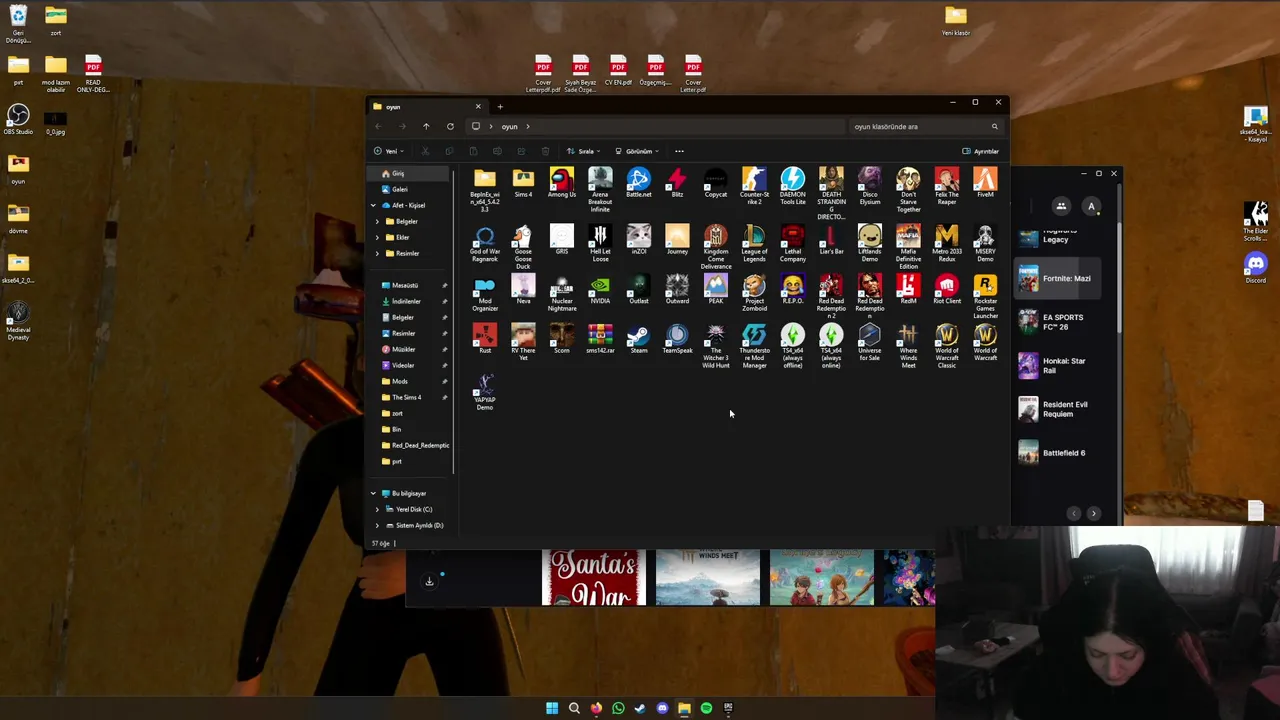Open the Battle.net shortcut

pos(638,183)
